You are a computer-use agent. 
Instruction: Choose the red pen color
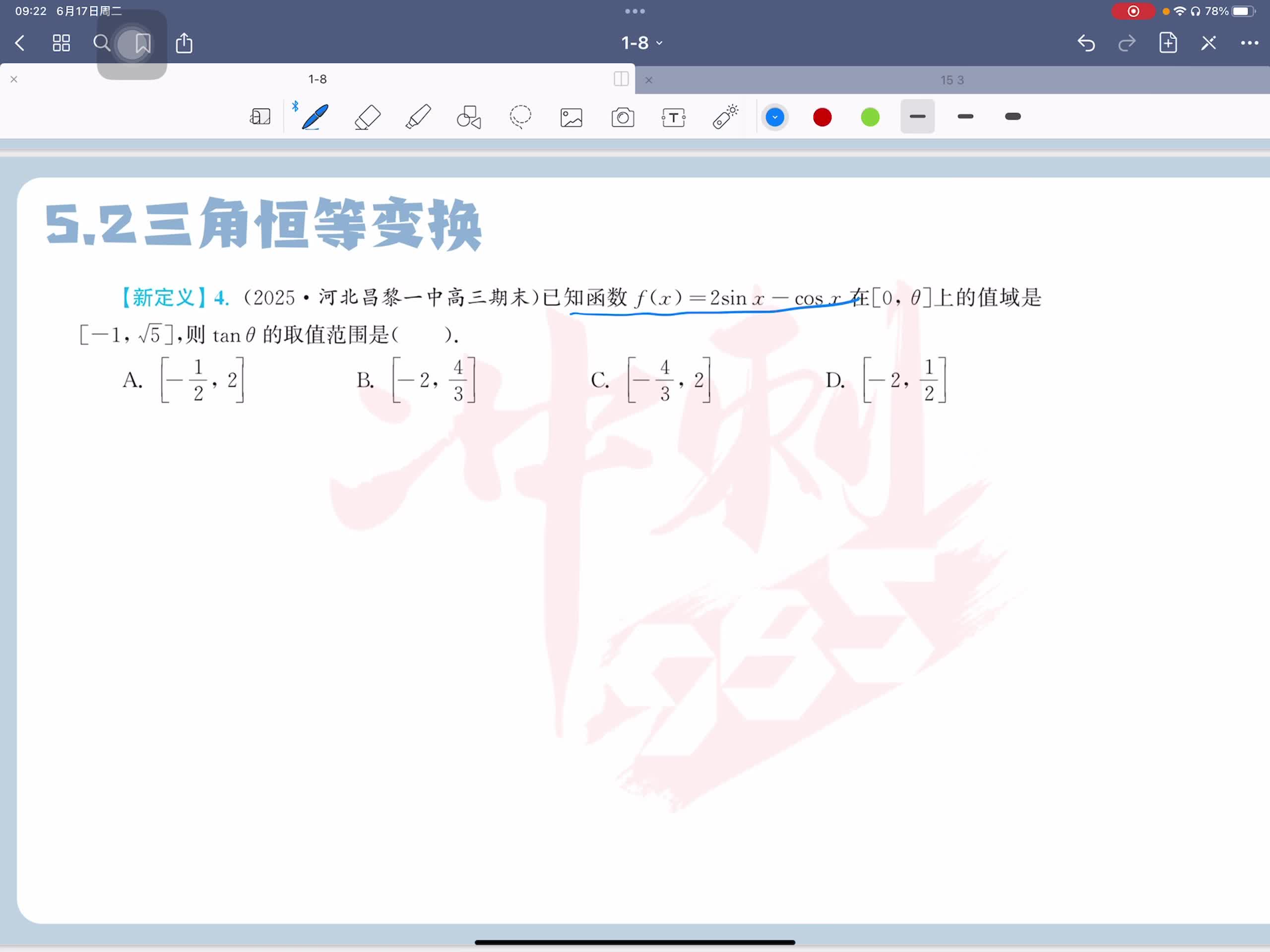tap(822, 117)
